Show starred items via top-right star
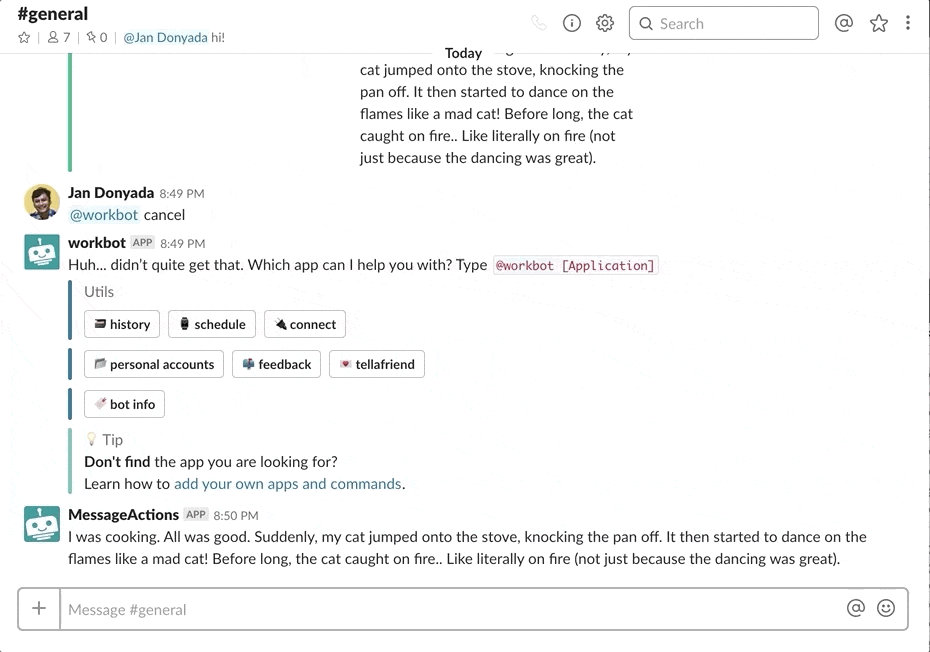The height and width of the screenshot is (652, 930). pyautogui.click(x=878, y=22)
